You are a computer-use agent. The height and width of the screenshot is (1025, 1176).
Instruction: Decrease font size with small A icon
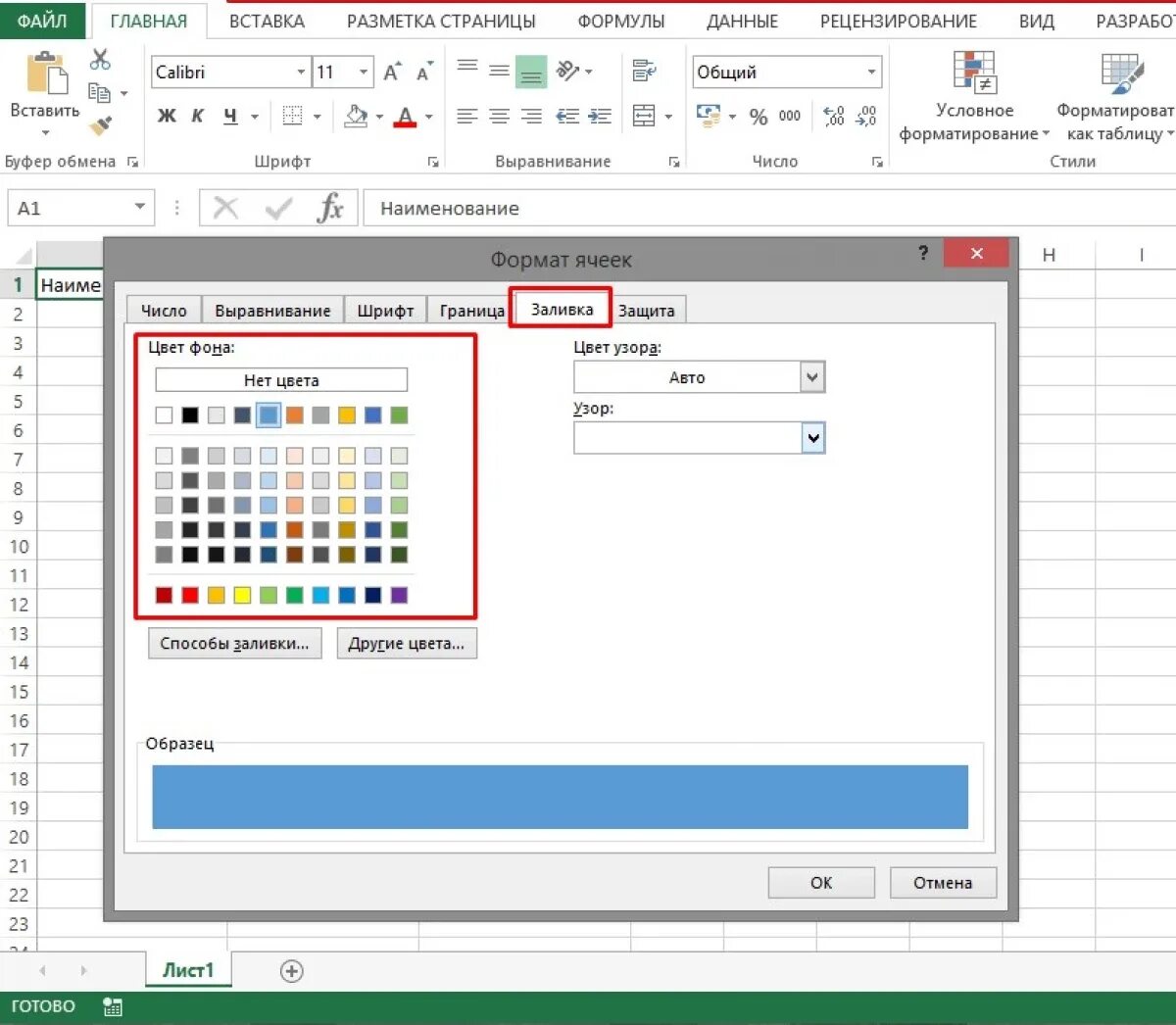[423, 73]
